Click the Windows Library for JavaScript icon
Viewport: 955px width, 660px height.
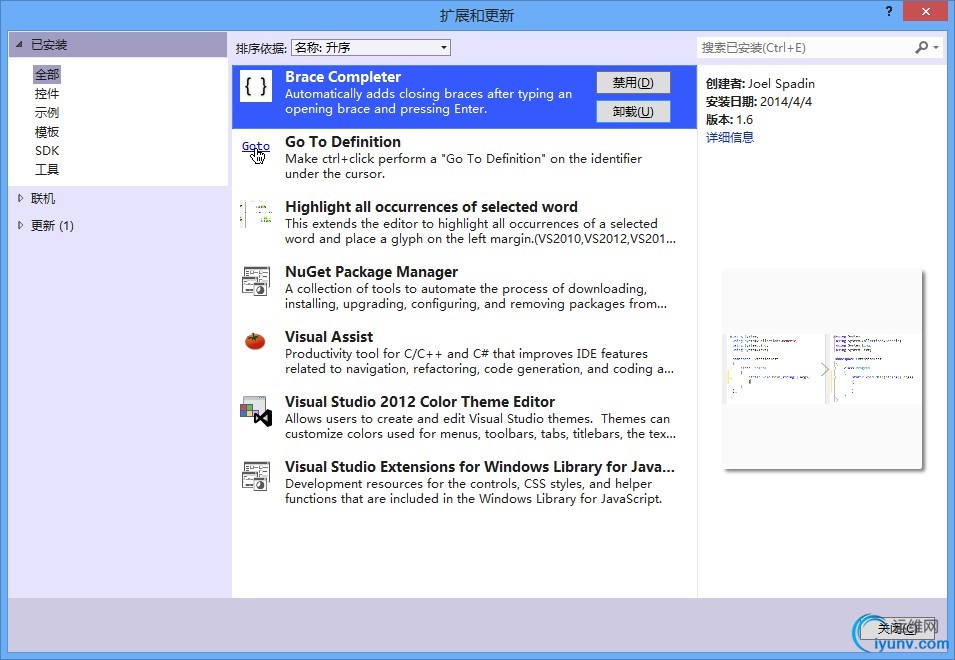click(256, 476)
